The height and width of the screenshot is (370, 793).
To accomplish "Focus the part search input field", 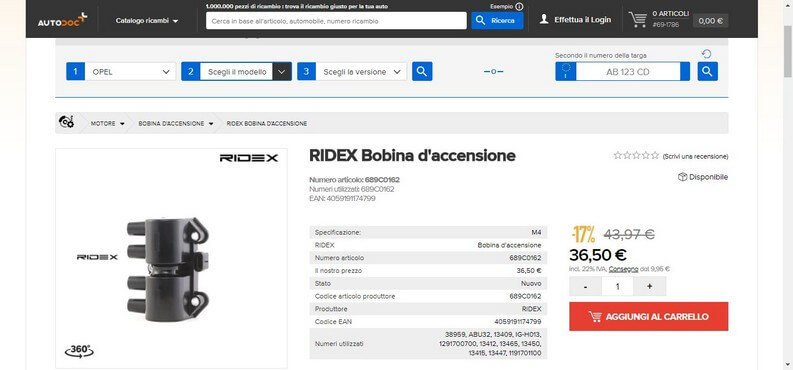I will 336,21.
